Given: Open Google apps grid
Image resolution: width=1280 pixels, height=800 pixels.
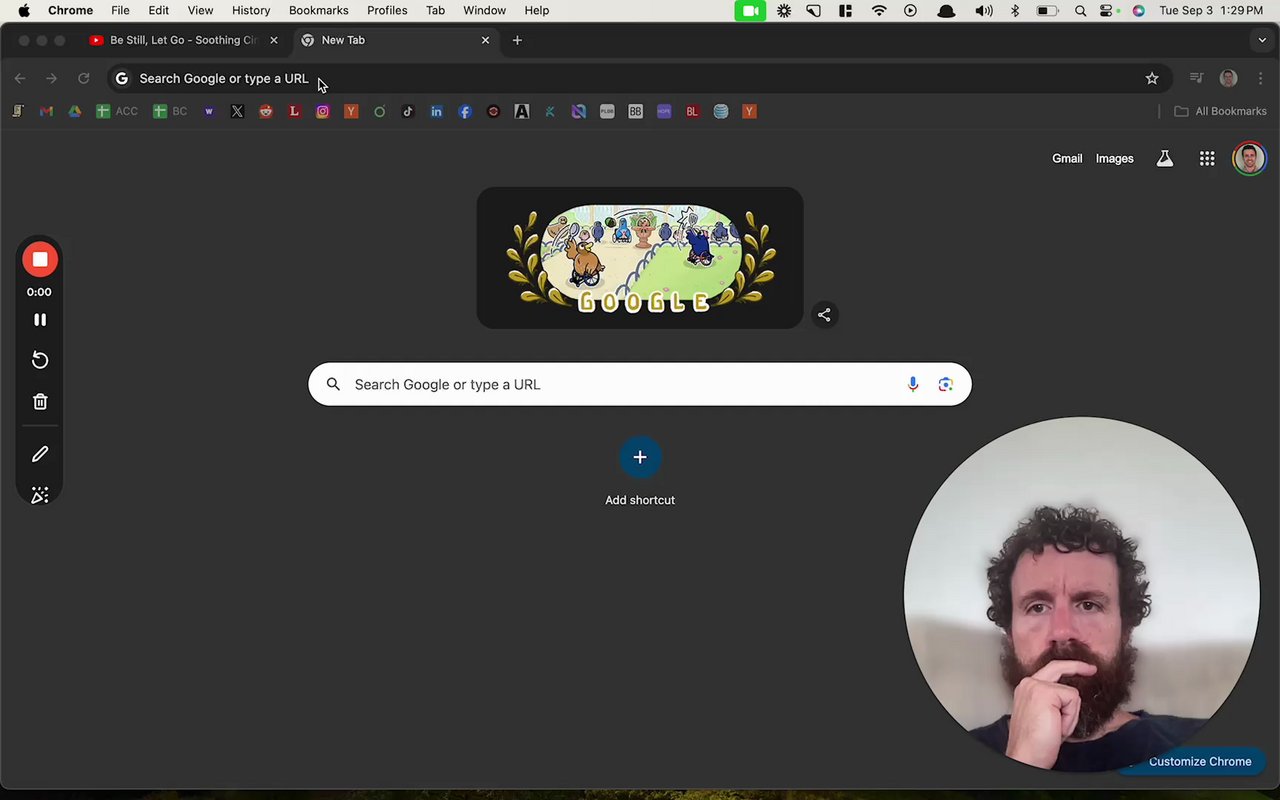Looking at the screenshot, I should [1207, 158].
